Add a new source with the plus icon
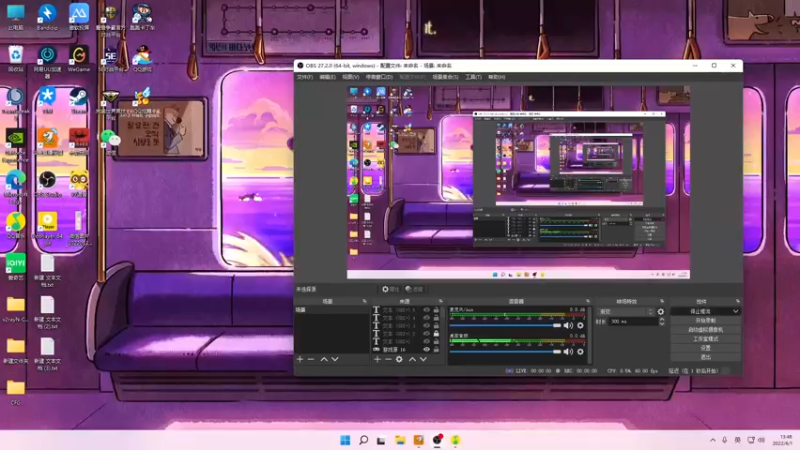This screenshot has height=450, width=800. pos(378,359)
